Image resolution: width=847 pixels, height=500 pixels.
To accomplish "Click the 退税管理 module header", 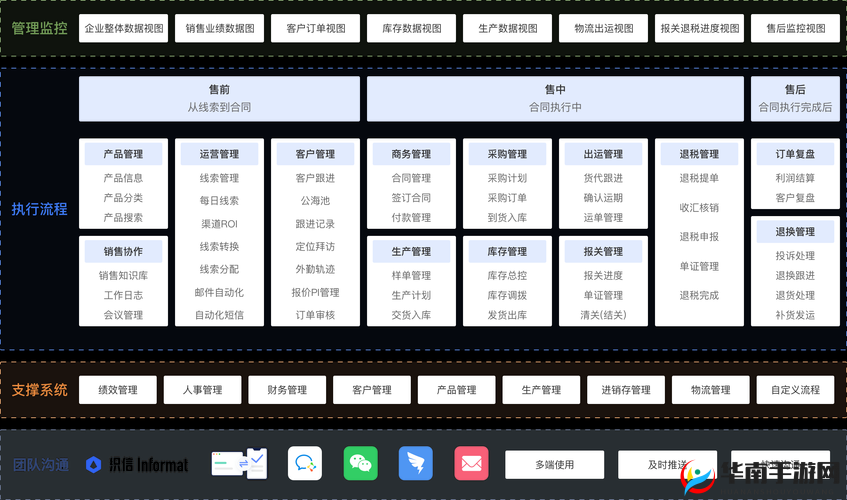I will click(699, 154).
